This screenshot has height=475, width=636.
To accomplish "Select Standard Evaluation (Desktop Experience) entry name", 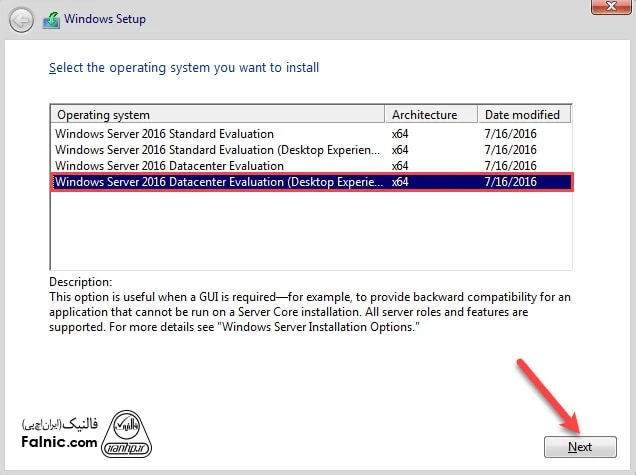I will pos(217,150).
